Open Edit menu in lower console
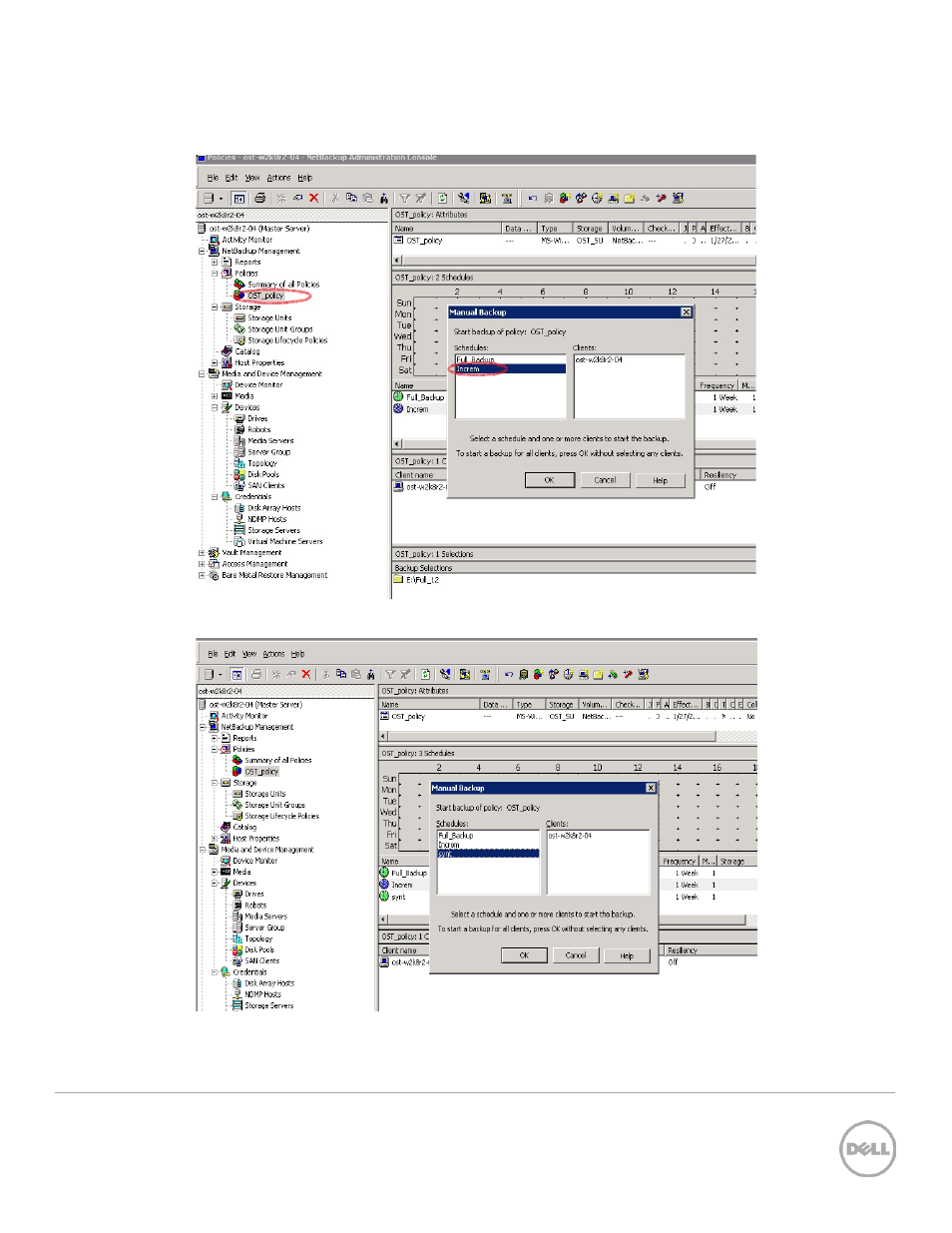This screenshot has height=1233, width=952. (230, 654)
